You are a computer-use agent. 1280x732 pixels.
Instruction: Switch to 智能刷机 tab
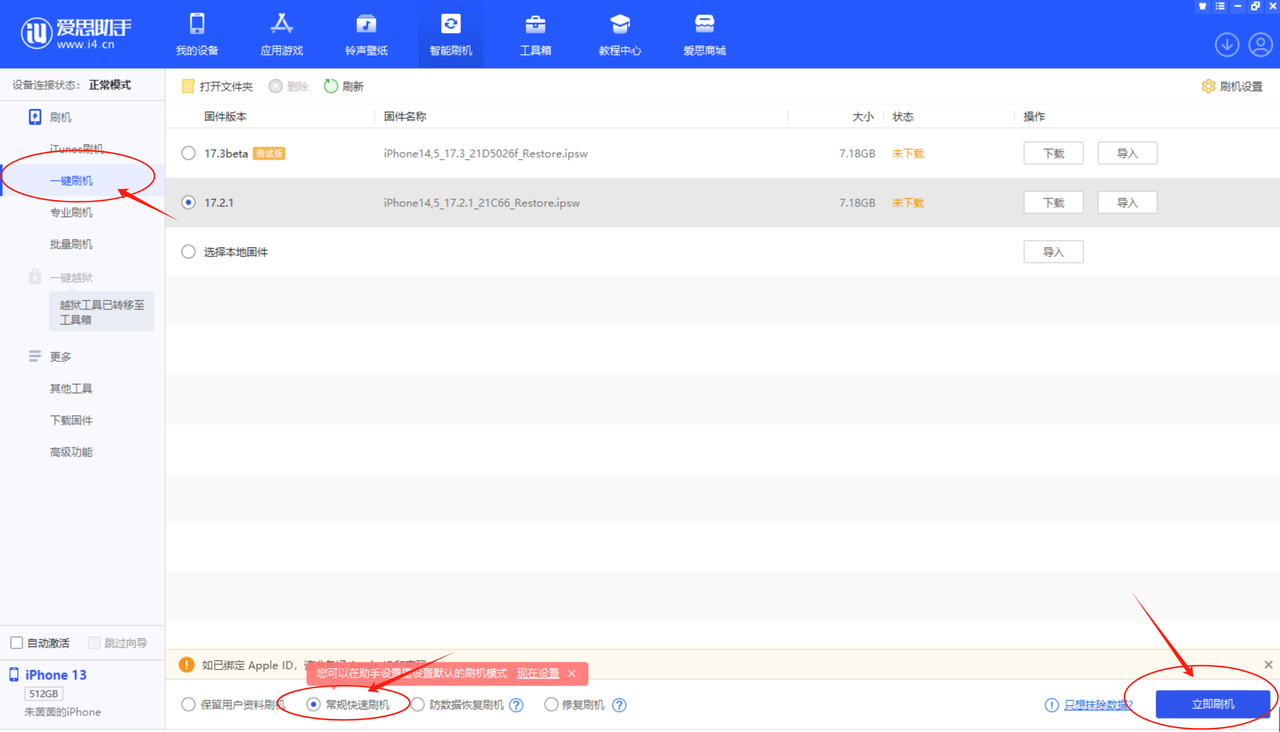point(451,35)
